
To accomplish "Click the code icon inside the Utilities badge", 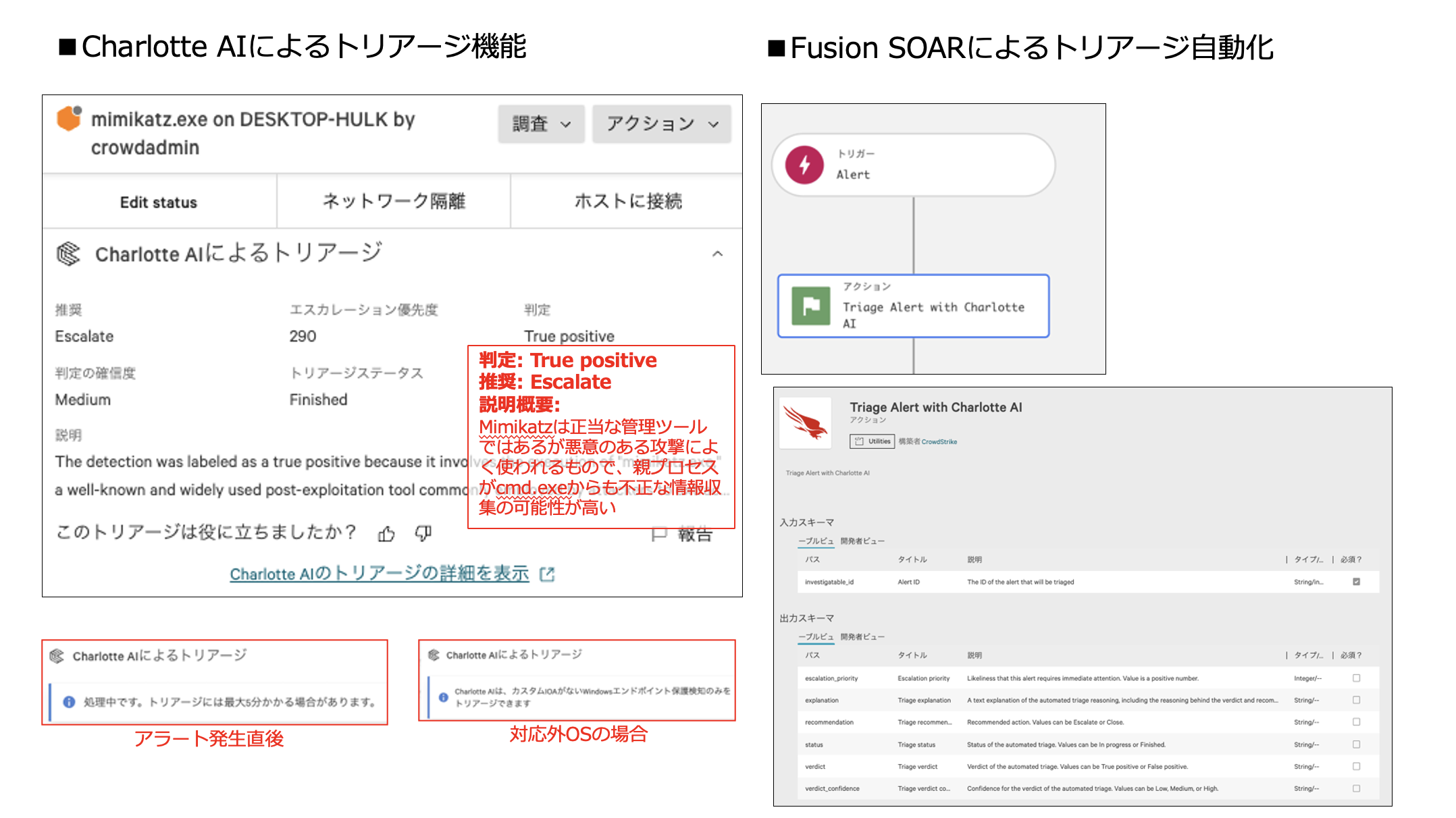I will pyautogui.click(x=859, y=441).
